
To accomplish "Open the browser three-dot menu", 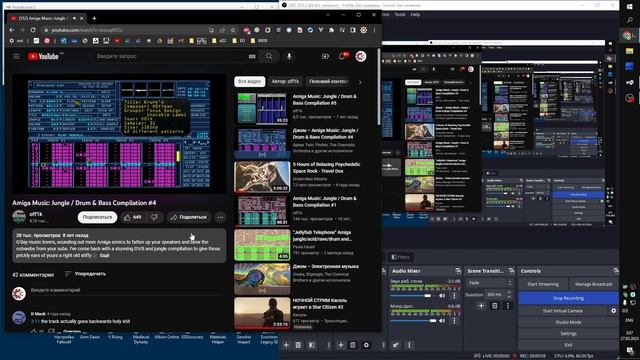I will pyautogui.click(x=374, y=30).
